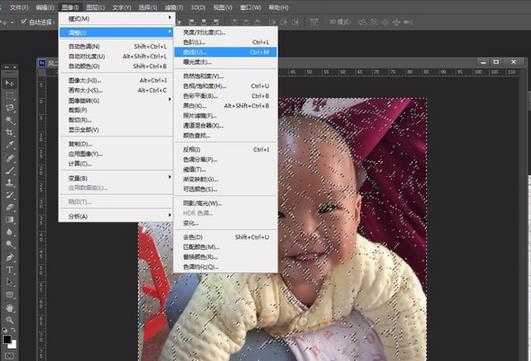Click the foreground color swatch
Screen dimensions: 531x361
tap(7, 340)
